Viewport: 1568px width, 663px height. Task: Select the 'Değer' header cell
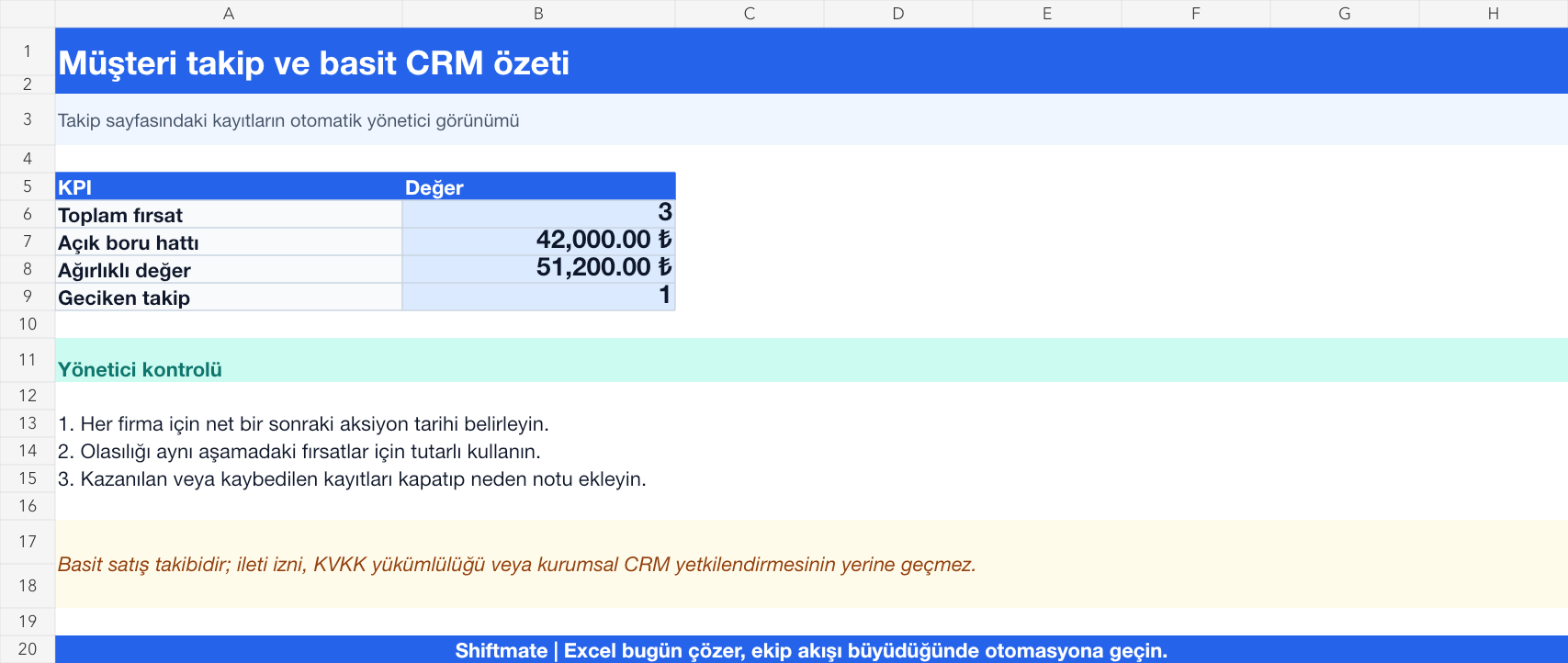[x=539, y=186]
